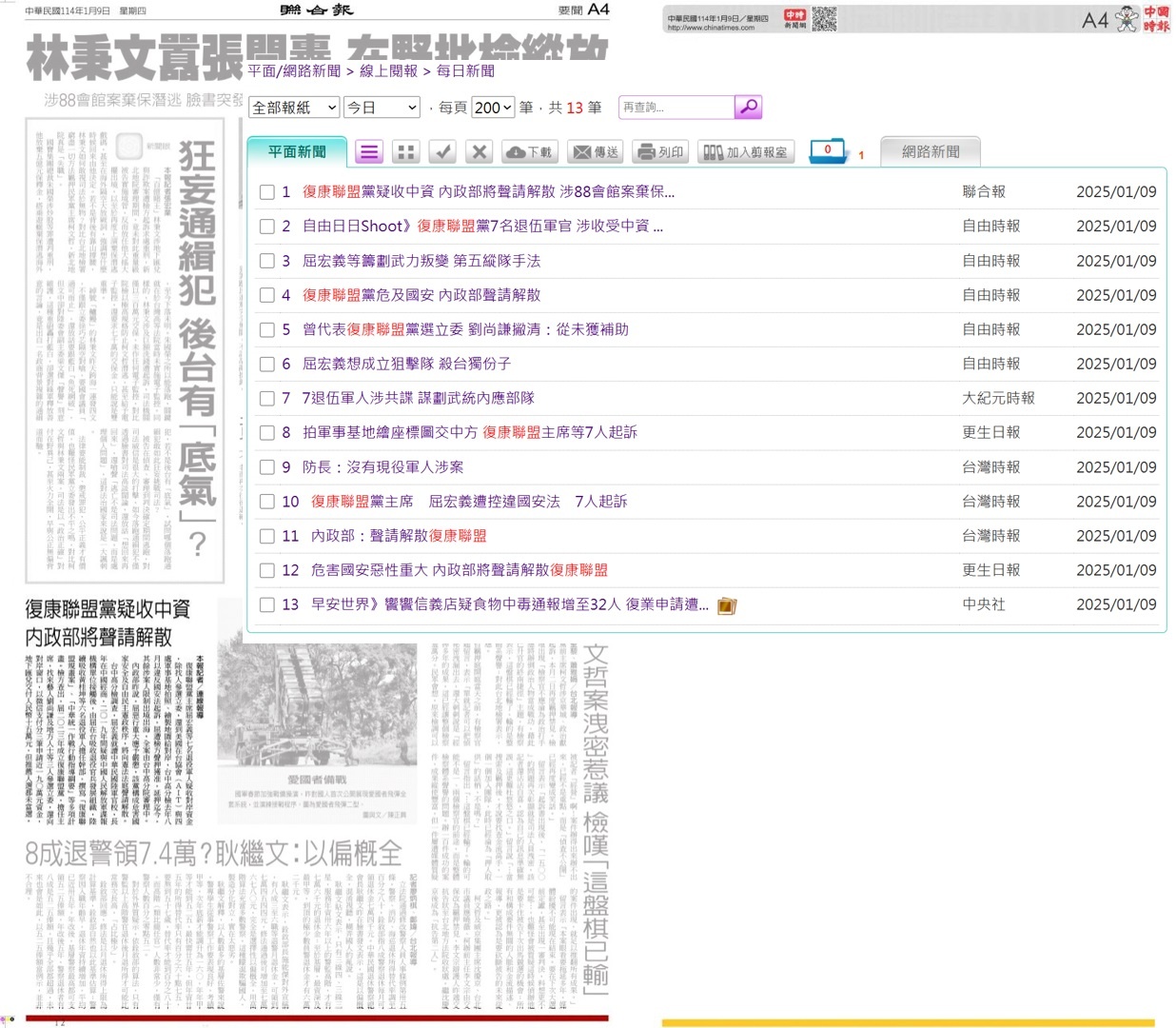Viewport: 1176px width, 1028px height.
Task: Open the 今日 date range dropdown
Action: click(x=382, y=108)
